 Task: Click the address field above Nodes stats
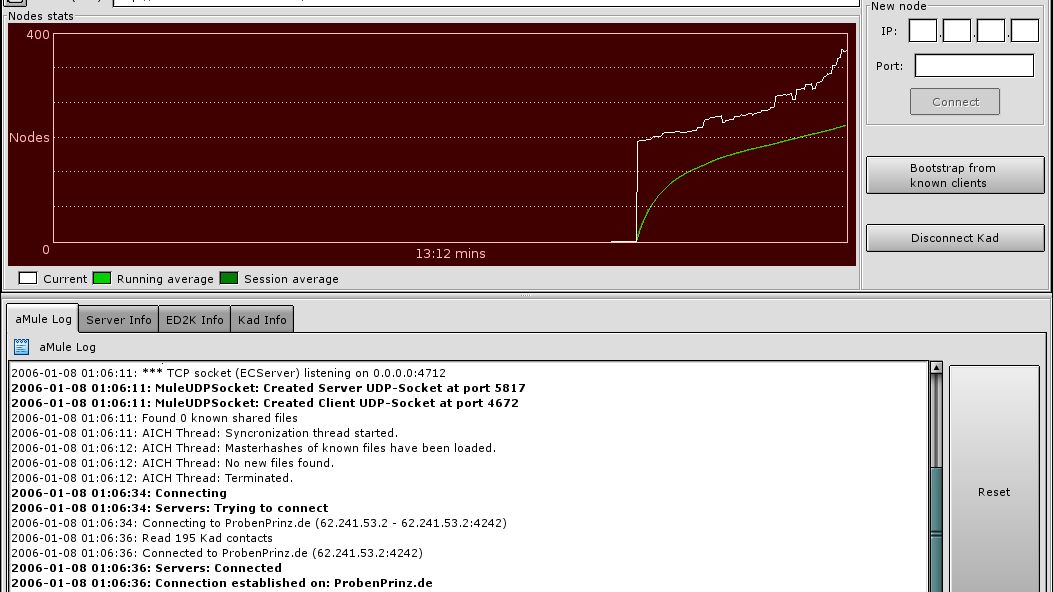coord(486,3)
